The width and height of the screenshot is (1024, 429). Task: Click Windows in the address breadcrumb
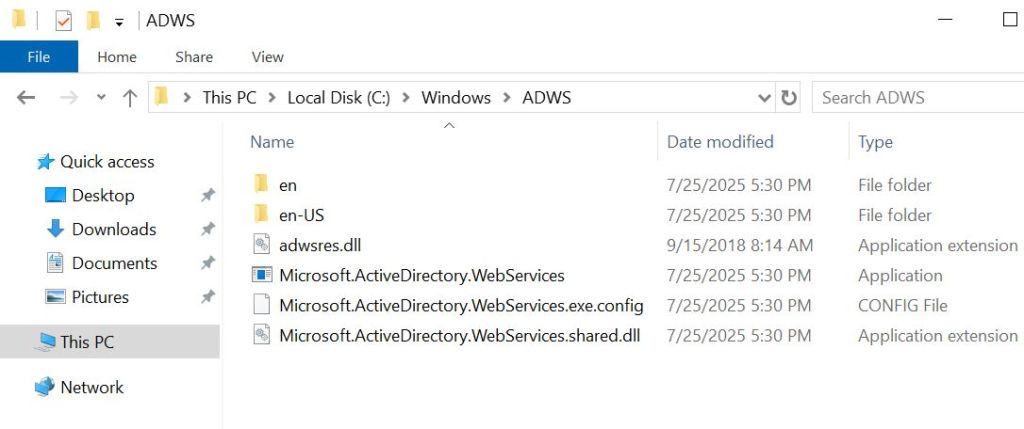(x=455, y=98)
